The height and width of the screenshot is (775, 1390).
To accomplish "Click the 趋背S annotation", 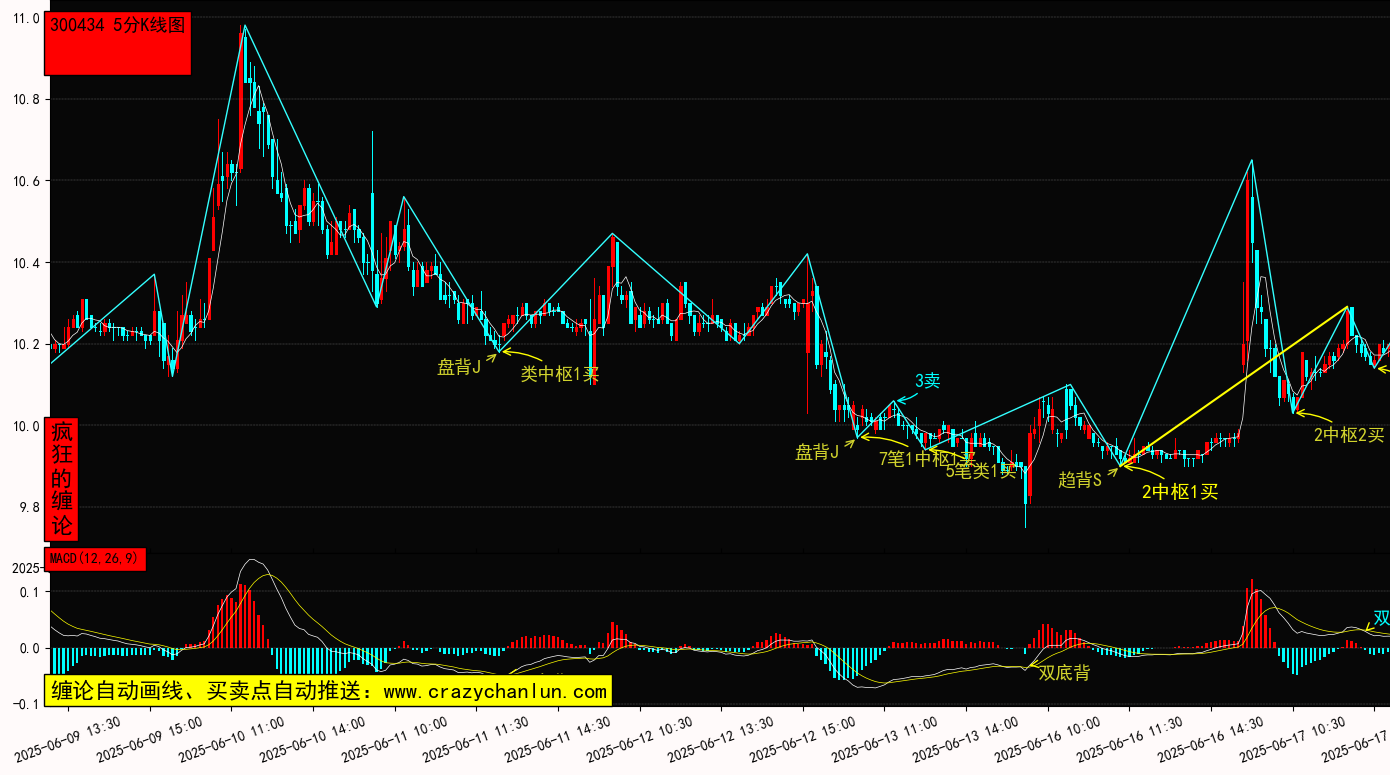I will [x=1080, y=480].
